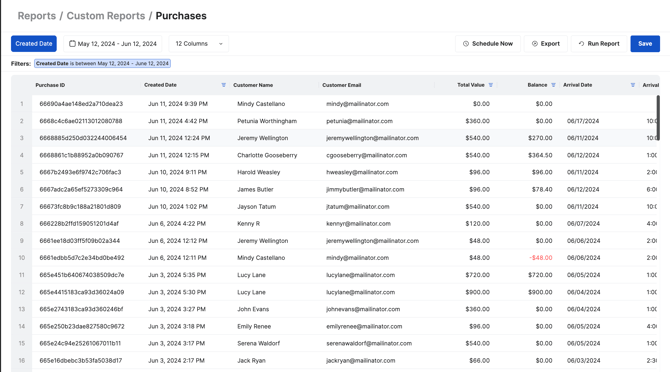This screenshot has width=670, height=372.
Task: Click email emilyrenee@mailinator.com
Action: pos(364,326)
